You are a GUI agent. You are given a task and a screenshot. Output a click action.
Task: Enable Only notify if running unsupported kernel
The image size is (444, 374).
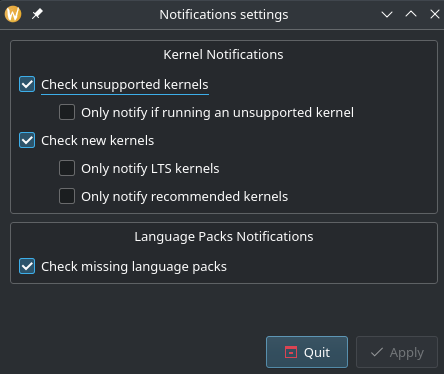click(x=67, y=112)
